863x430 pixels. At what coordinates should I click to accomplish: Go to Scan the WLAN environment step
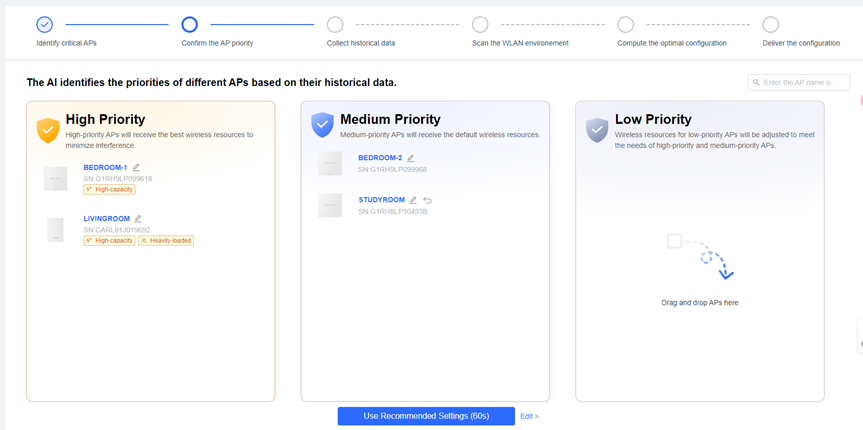click(480, 24)
